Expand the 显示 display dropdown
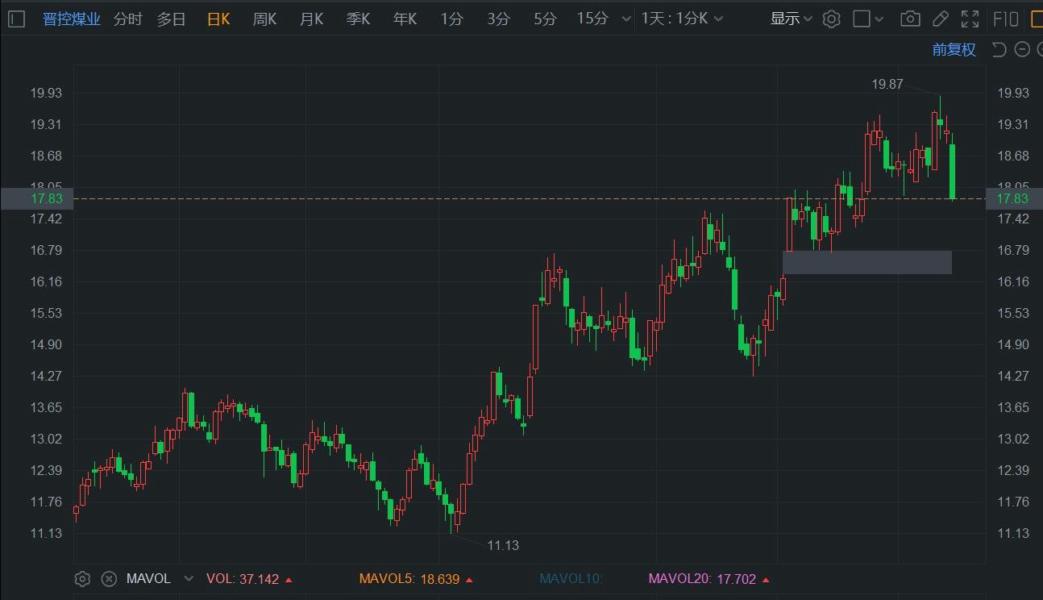Image resolution: width=1043 pixels, height=600 pixels. (x=791, y=18)
